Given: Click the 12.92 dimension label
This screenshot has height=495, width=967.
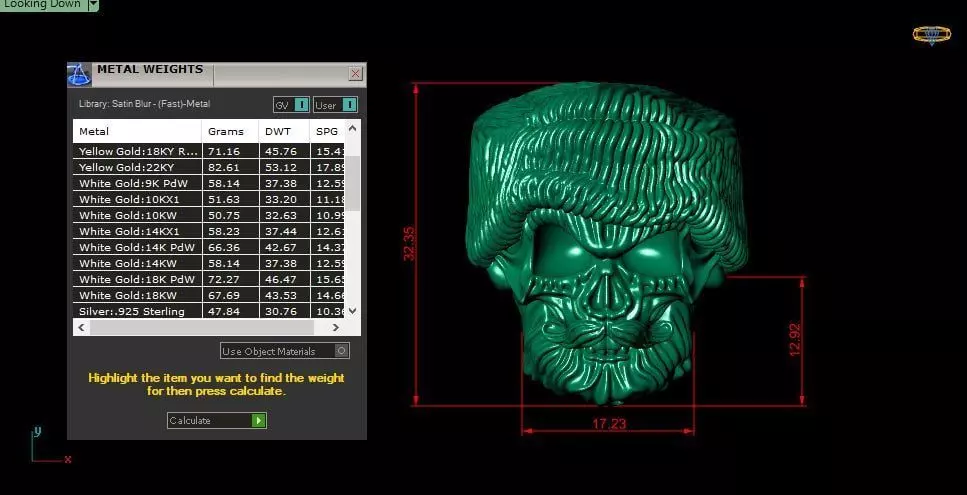Looking at the screenshot, I should coord(795,340).
